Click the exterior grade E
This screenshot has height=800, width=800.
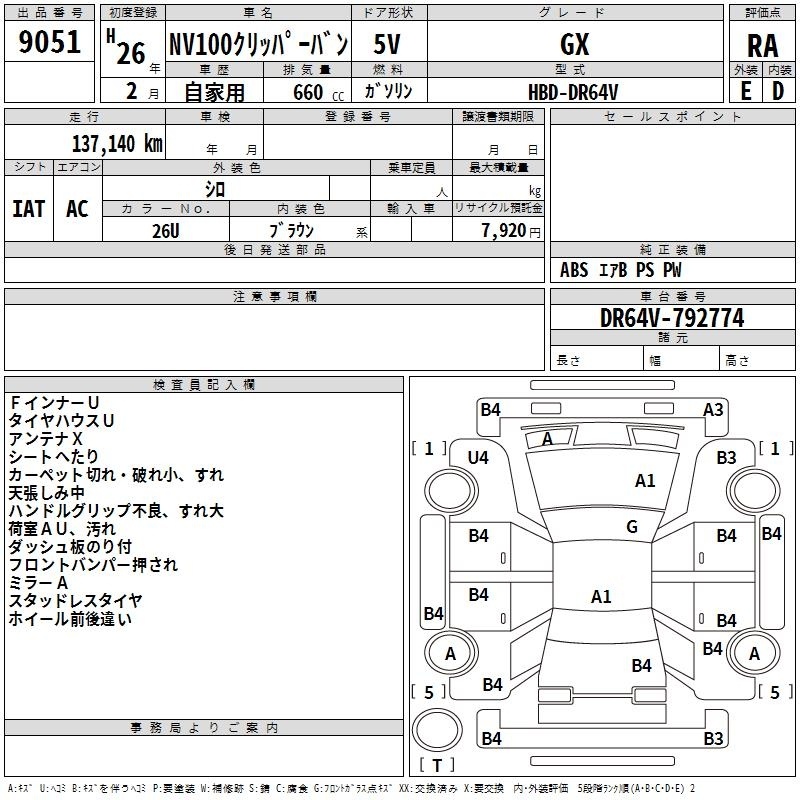(745, 90)
